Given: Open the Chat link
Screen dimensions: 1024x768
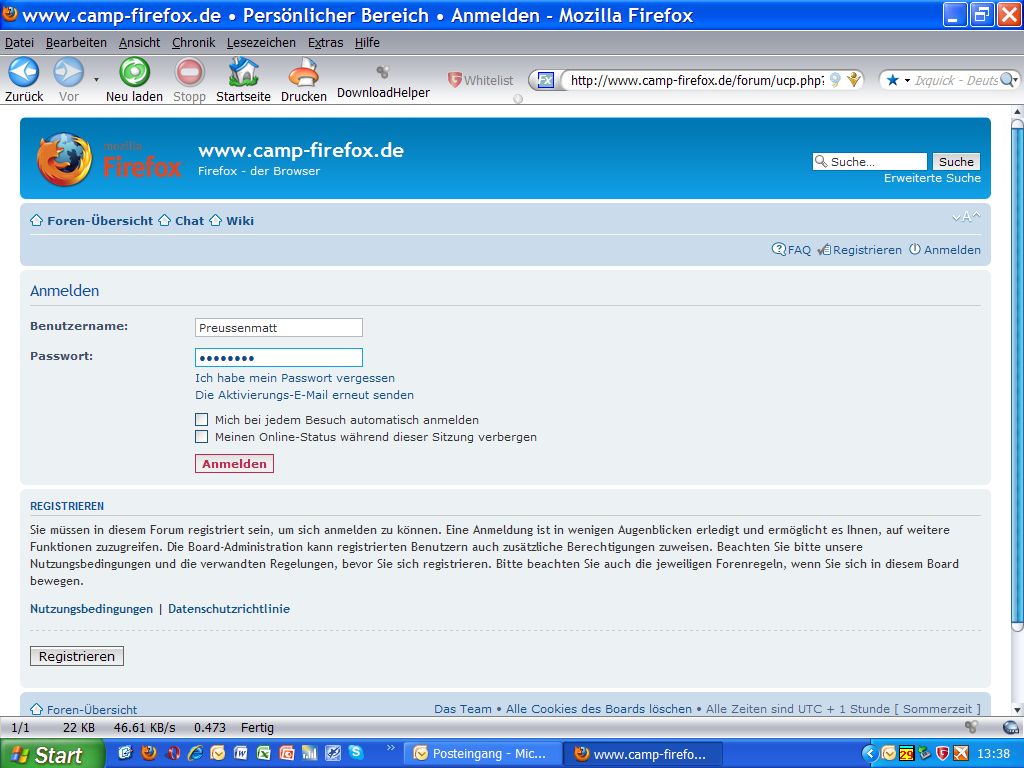Looking at the screenshot, I should 189,221.
